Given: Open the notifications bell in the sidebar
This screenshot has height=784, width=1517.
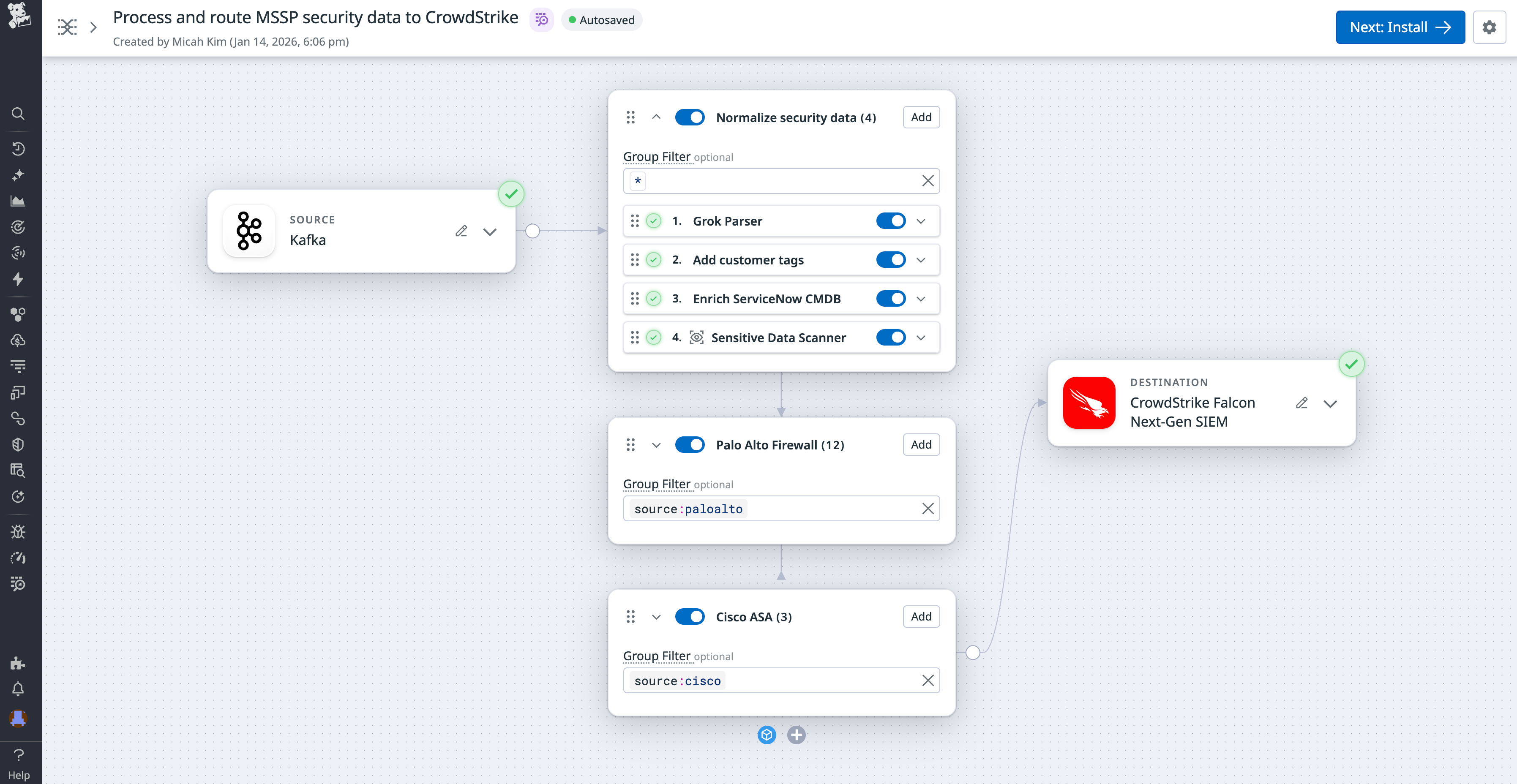Looking at the screenshot, I should pos(18,689).
